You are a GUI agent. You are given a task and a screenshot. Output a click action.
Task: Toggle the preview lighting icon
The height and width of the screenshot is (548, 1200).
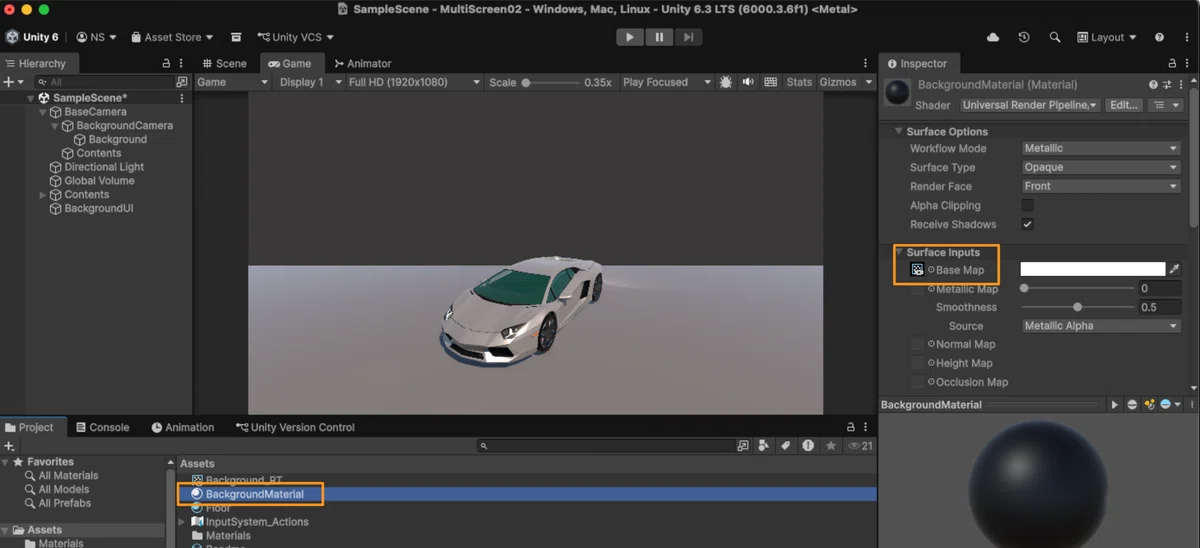tap(1149, 405)
